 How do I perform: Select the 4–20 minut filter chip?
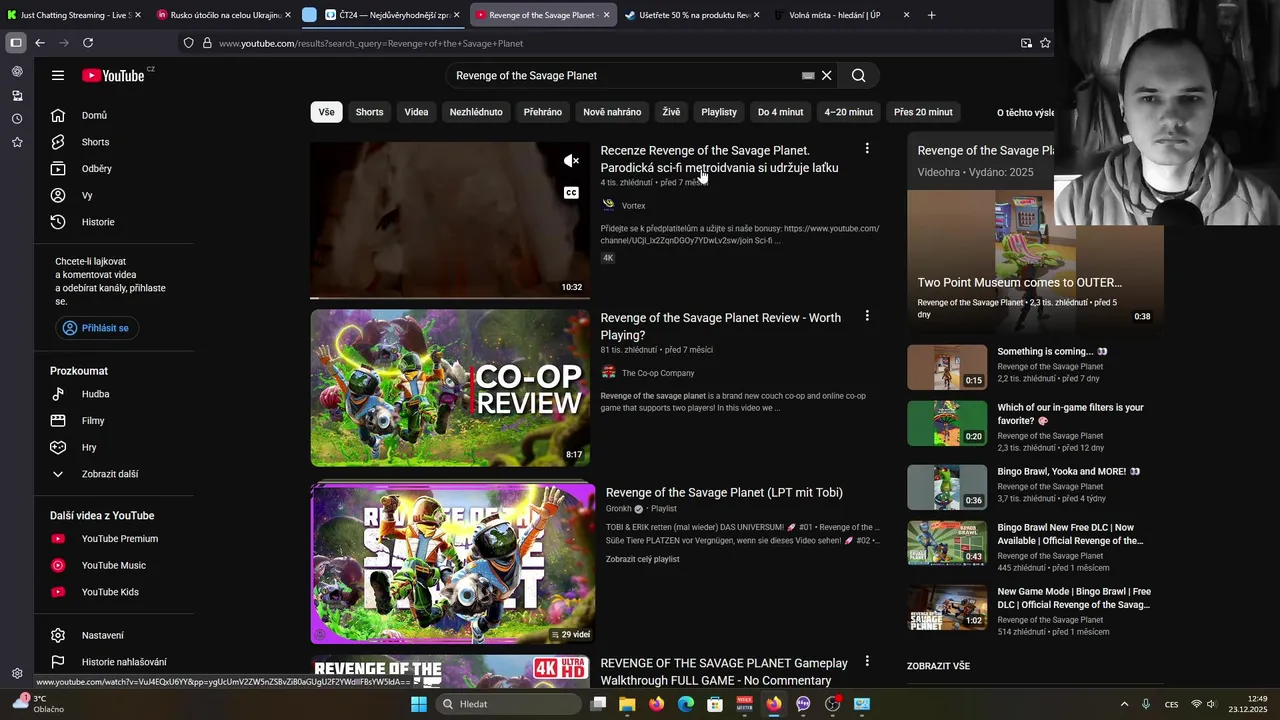(848, 112)
